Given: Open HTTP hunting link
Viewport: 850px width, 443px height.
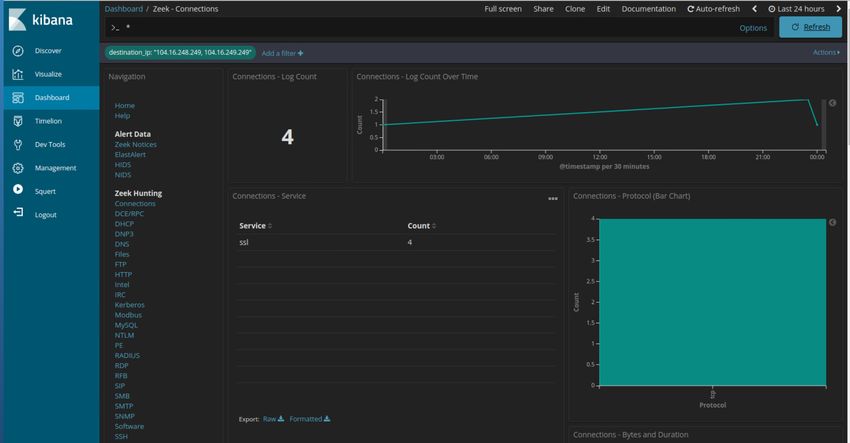Looking at the screenshot, I should [x=124, y=275].
